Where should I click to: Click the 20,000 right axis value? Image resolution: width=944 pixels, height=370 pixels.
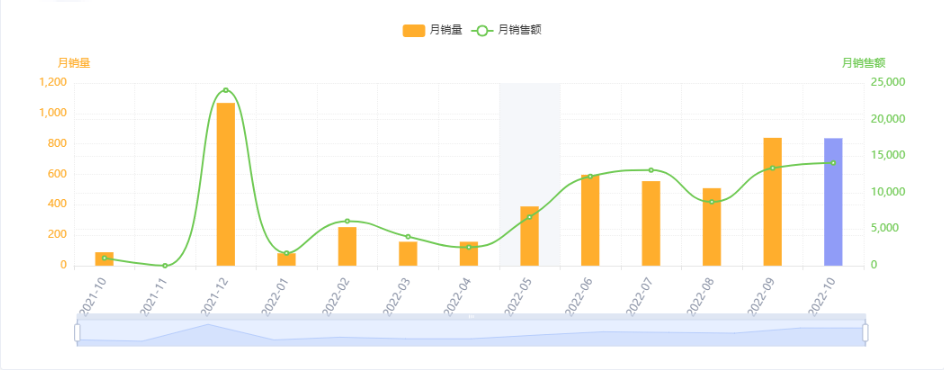click(888, 119)
